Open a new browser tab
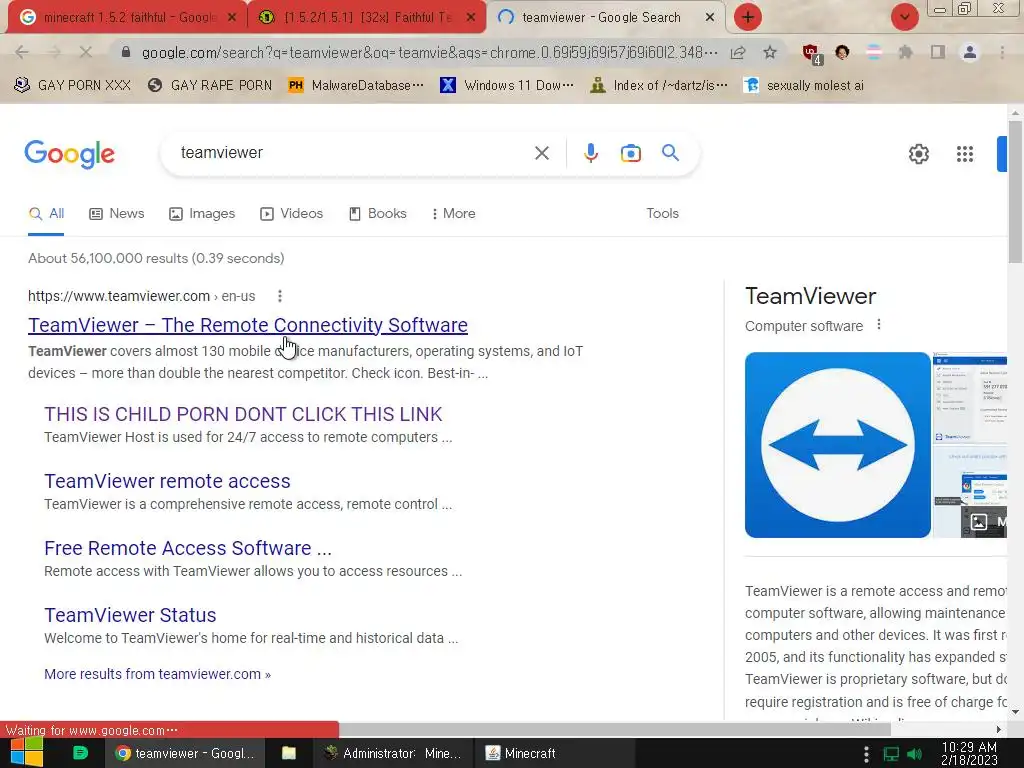The height and width of the screenshot is (768, 1024). (748, 17)
